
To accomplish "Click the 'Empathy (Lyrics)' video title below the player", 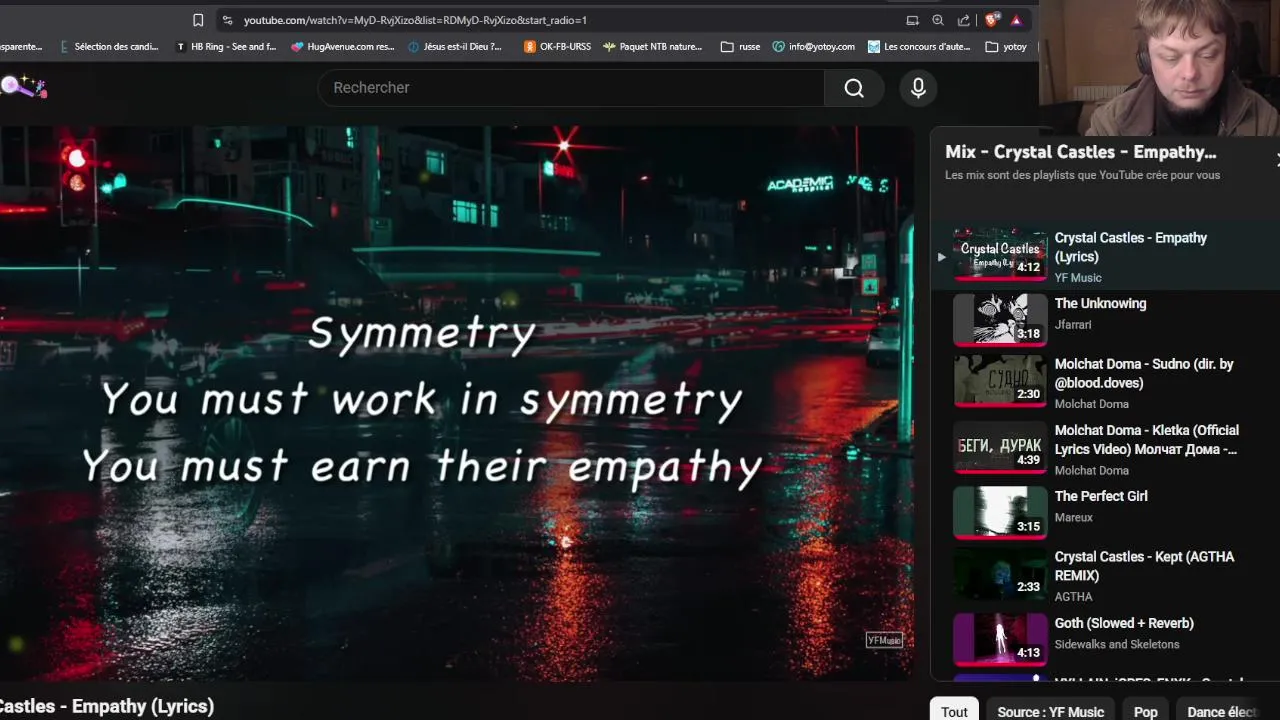I will 107,706.
